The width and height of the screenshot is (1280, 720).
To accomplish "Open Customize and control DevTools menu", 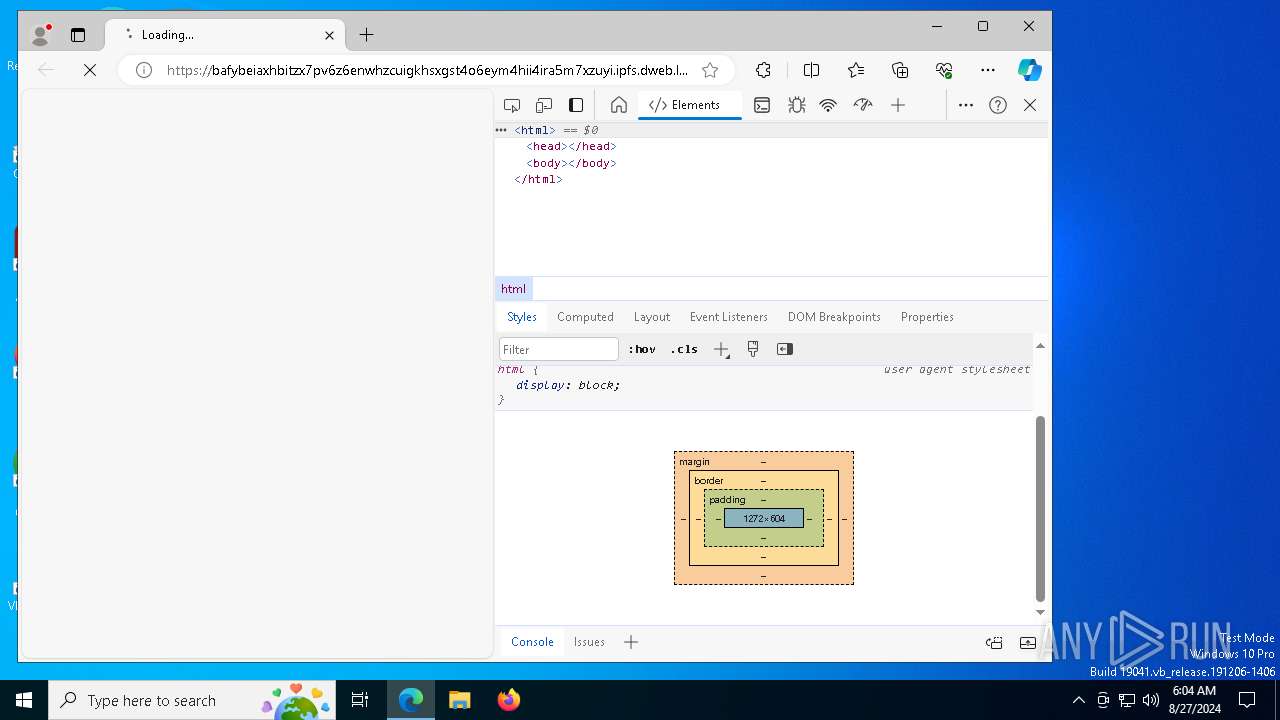I will click(x=966, y=105).
